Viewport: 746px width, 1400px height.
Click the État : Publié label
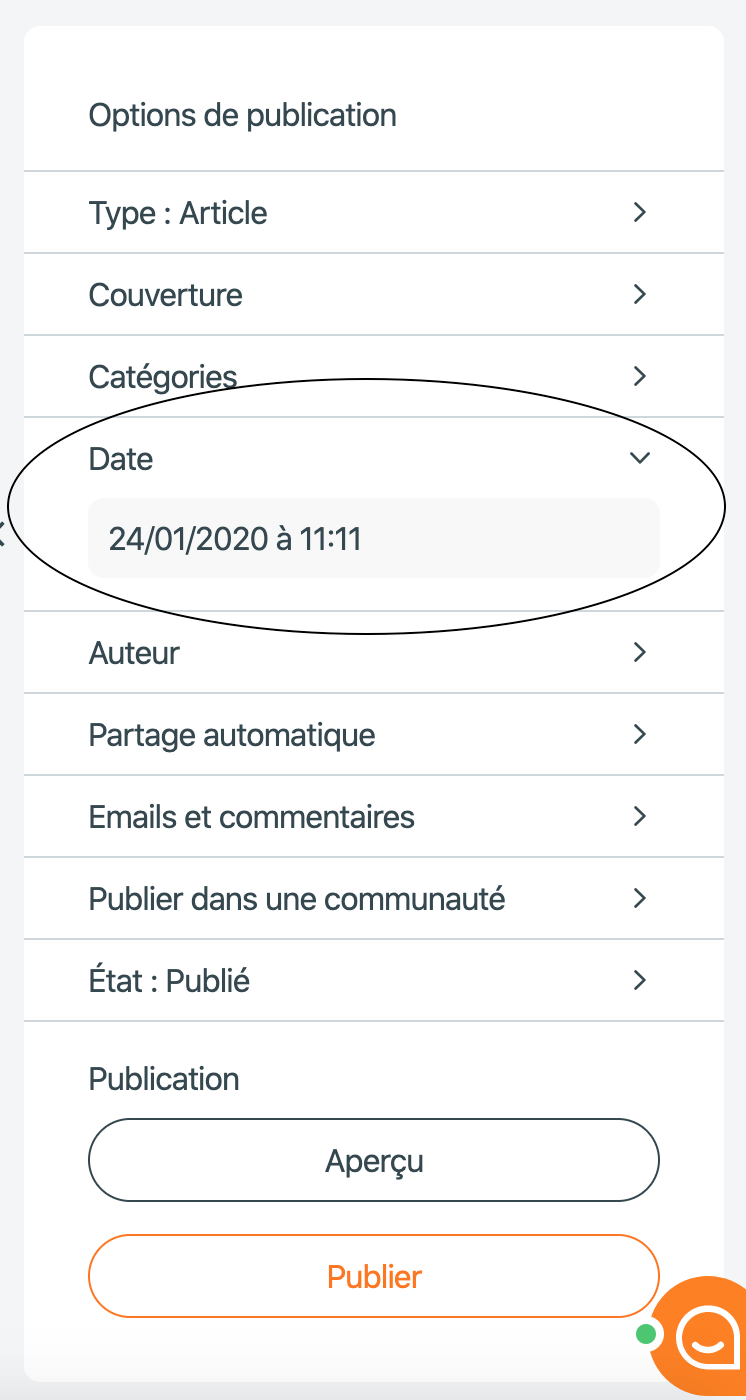click(169, 981)
